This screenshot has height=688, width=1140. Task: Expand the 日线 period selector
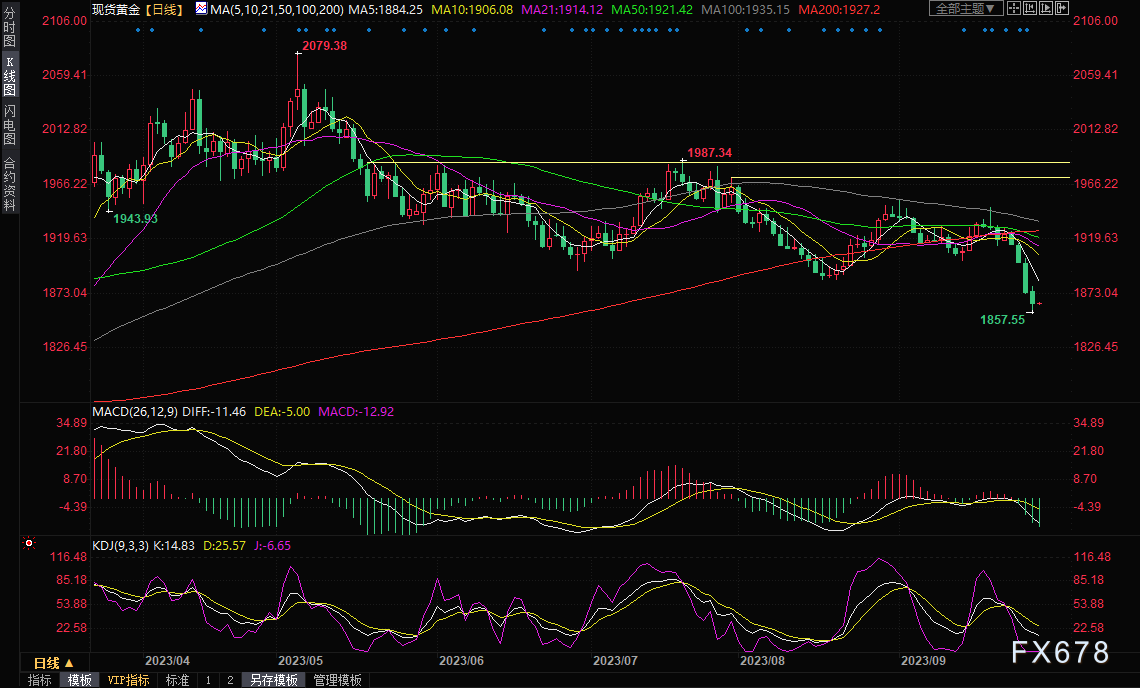53,663
